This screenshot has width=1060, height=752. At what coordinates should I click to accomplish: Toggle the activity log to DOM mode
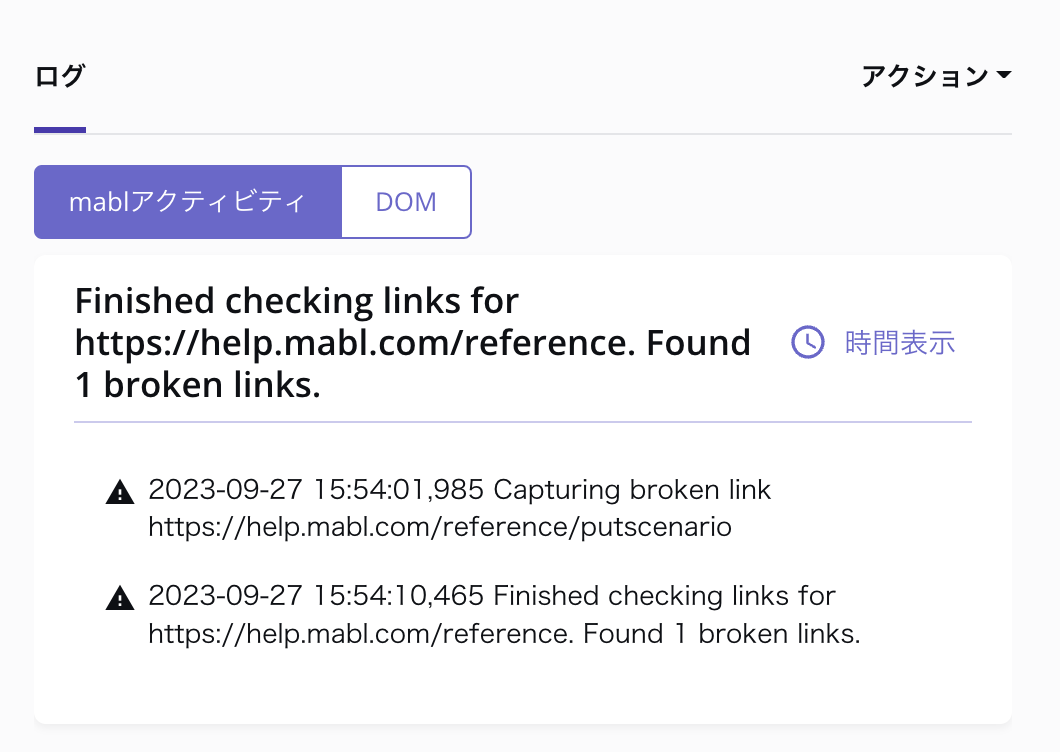(405, 202)
